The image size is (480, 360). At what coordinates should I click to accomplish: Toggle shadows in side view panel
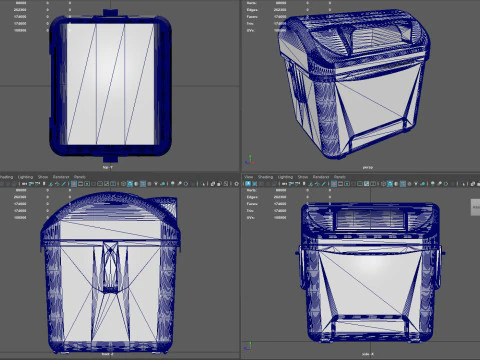(x=422, y=184)
